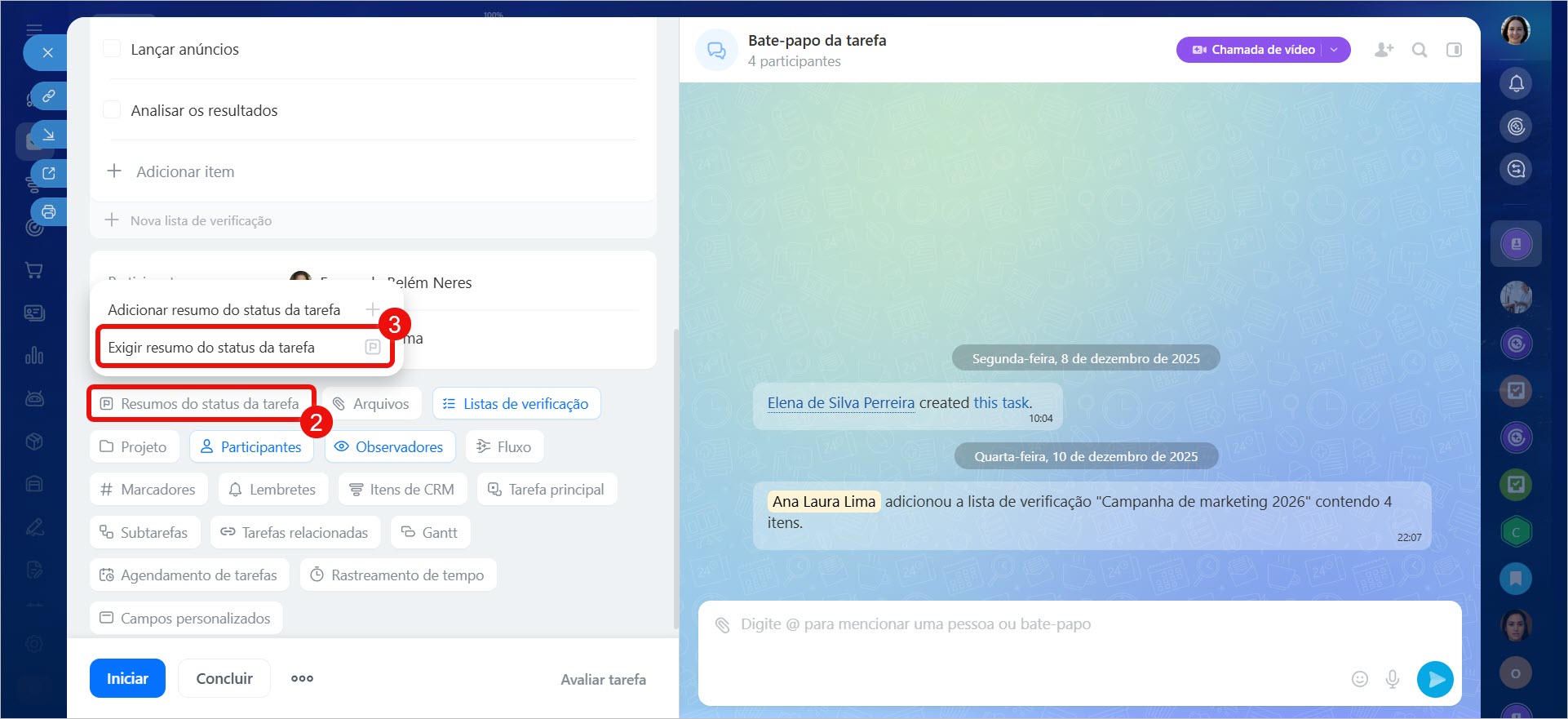Click the add participant icon in chat
This screenshot has width=1568, height=719.
(x=1384, y=50)
